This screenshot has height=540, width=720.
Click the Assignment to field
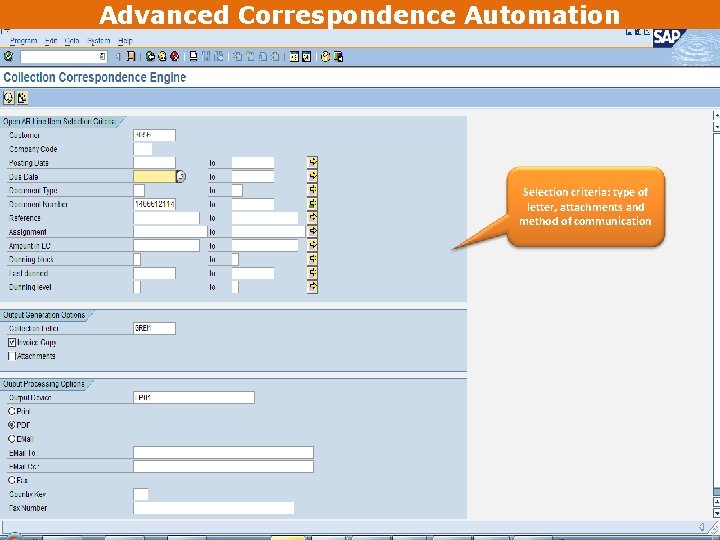269,231
